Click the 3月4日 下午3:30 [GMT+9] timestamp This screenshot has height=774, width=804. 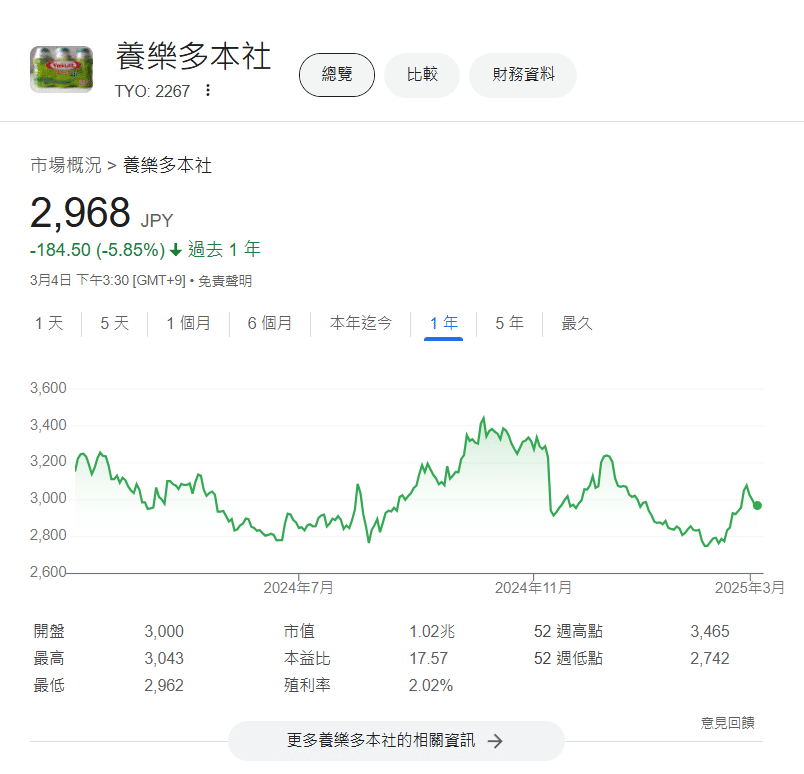pyautogui.click(x=108, y=281)
